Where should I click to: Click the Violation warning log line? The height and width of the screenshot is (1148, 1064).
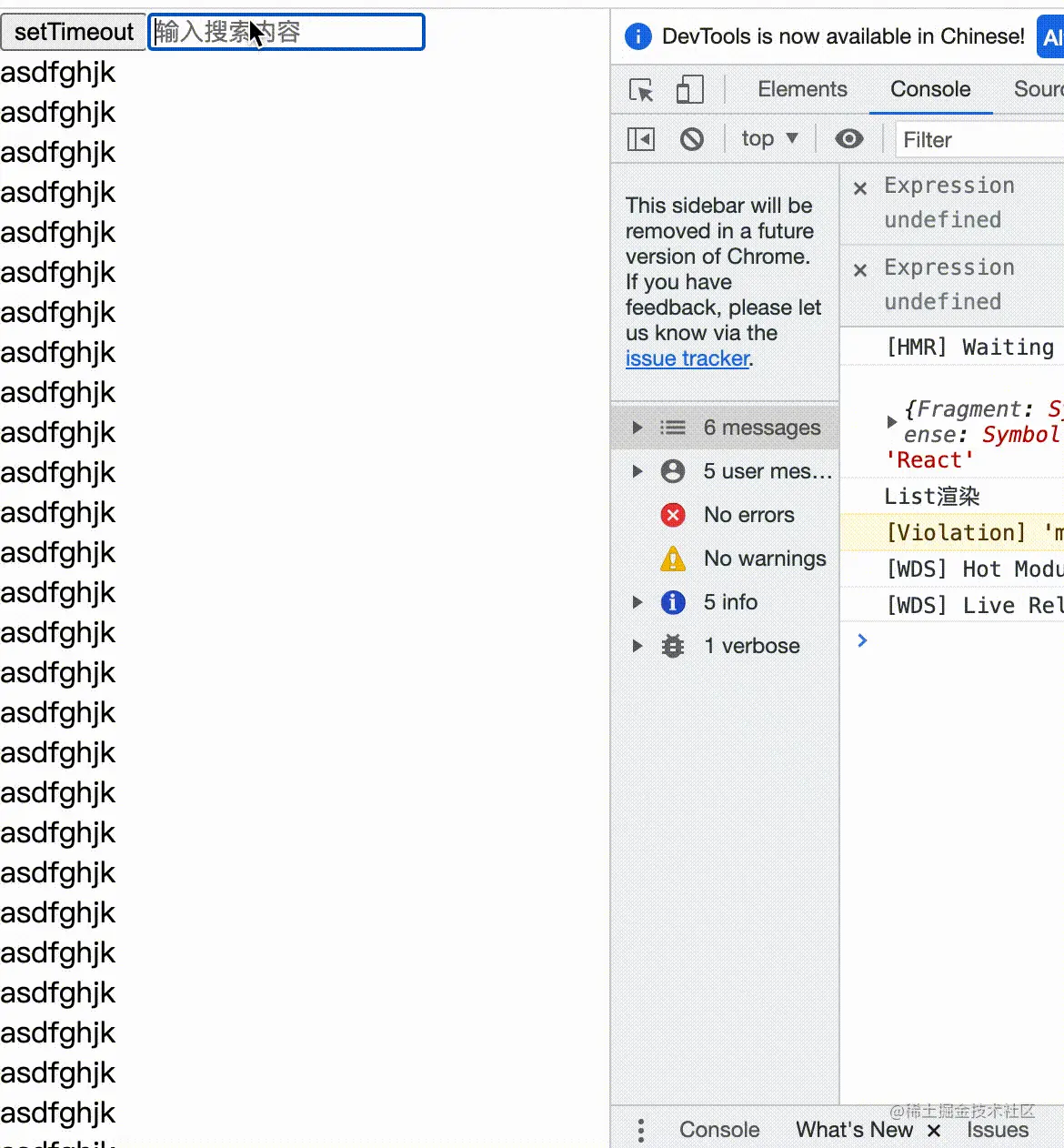click(x=952, y=532)
